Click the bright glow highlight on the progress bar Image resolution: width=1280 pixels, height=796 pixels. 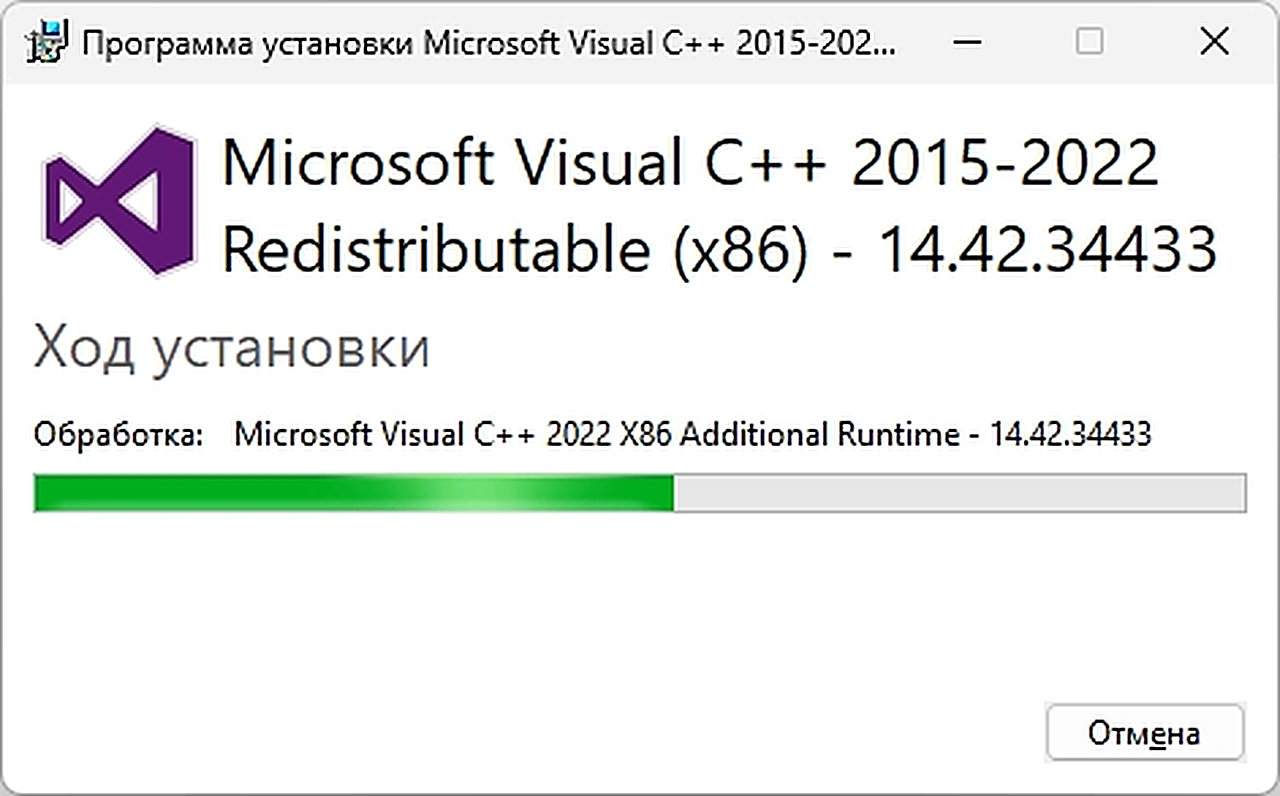[x=482, y=493]
